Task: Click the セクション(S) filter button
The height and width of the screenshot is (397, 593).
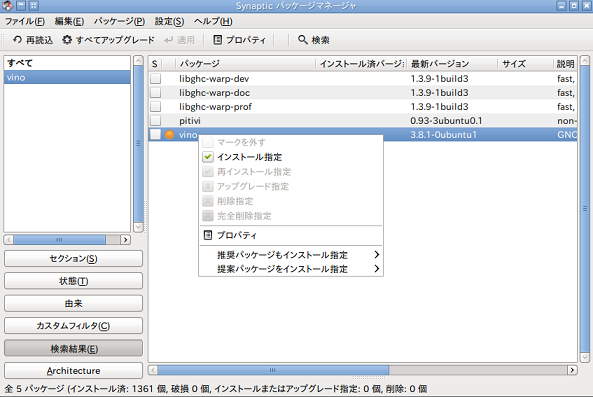Action: coord(73,259)
